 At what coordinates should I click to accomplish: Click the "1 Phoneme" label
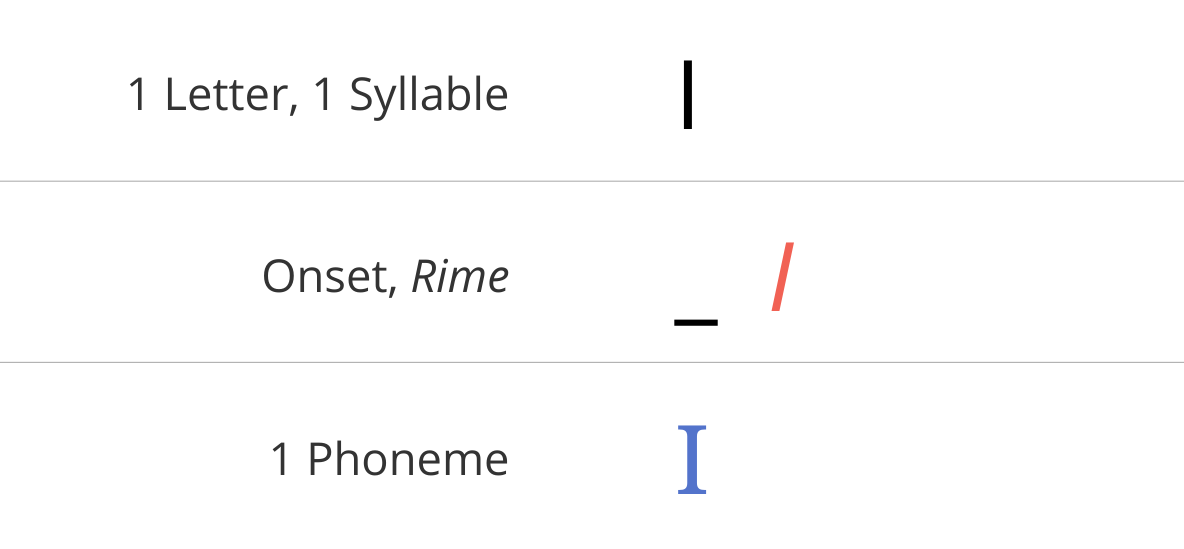pos(389,460)
